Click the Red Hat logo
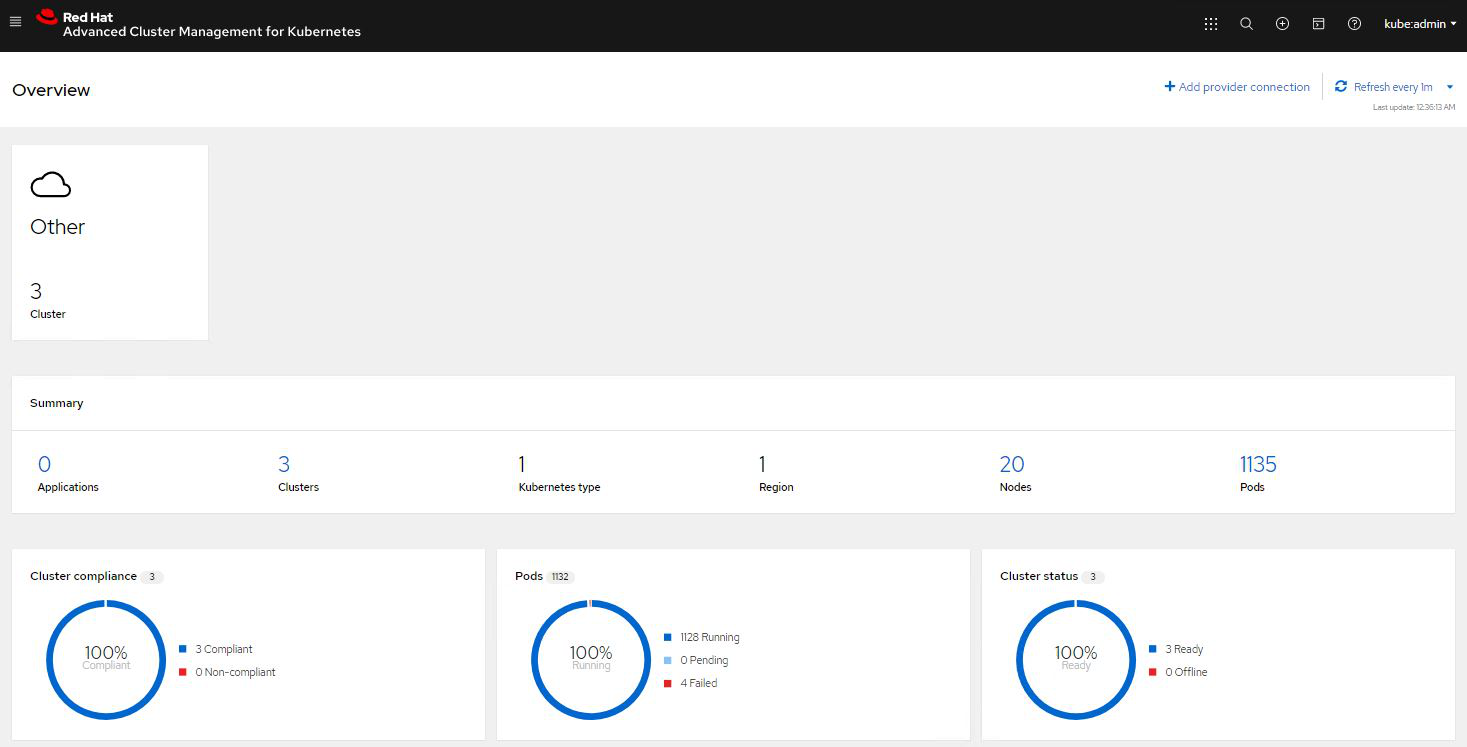This screenshot has height=747, width=1467. [47, 17]
